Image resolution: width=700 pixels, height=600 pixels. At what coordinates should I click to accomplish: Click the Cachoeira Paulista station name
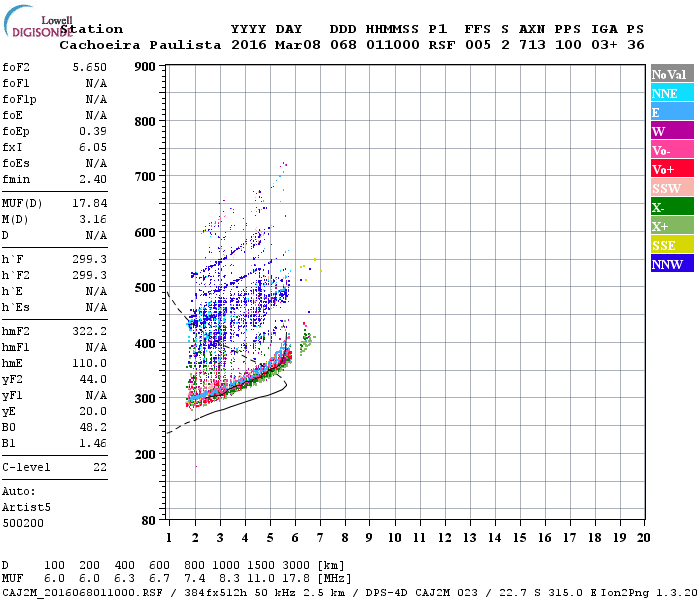[x=140, y=45]
